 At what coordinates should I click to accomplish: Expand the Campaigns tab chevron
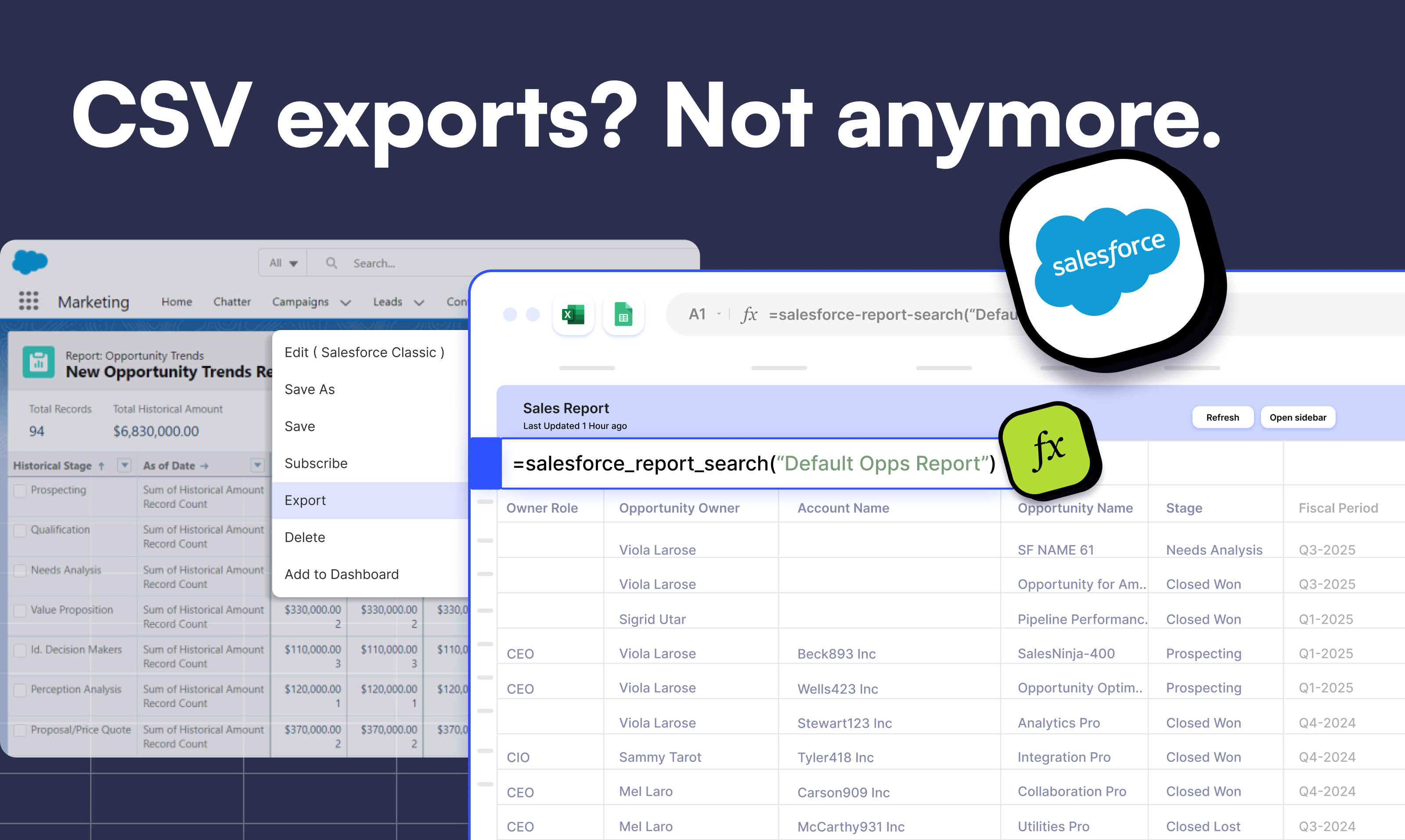(x=346, y=303)
